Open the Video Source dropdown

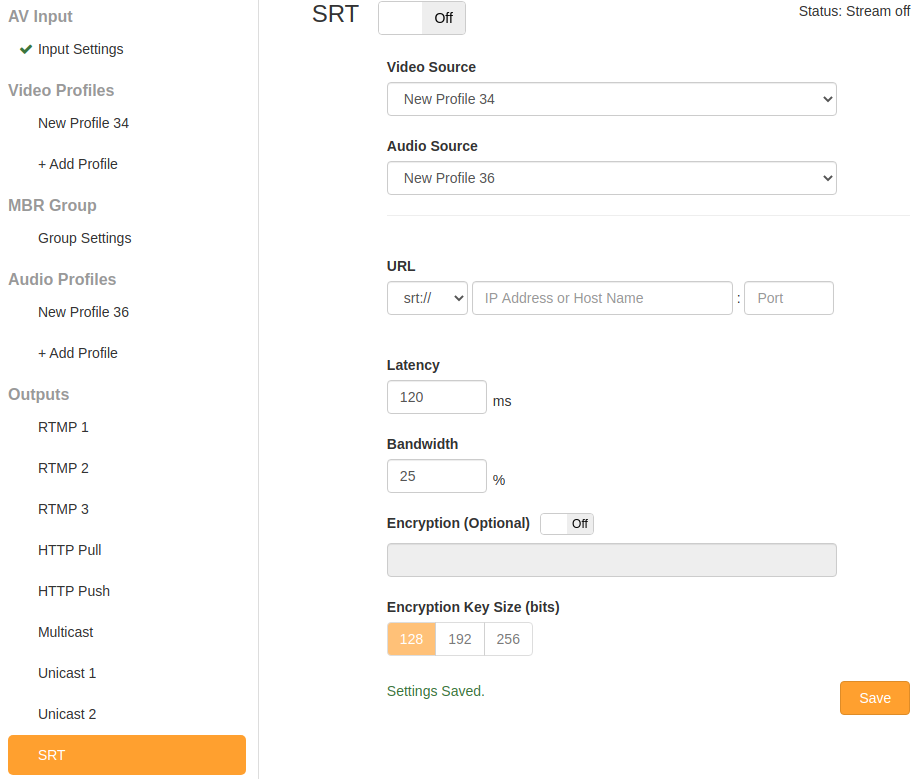[x=611, y=99]
